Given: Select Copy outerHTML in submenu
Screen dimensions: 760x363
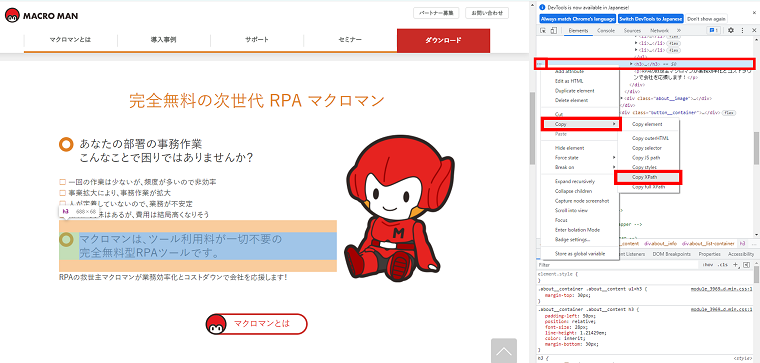Looking at the screenshot, I should tap(649, 139).
